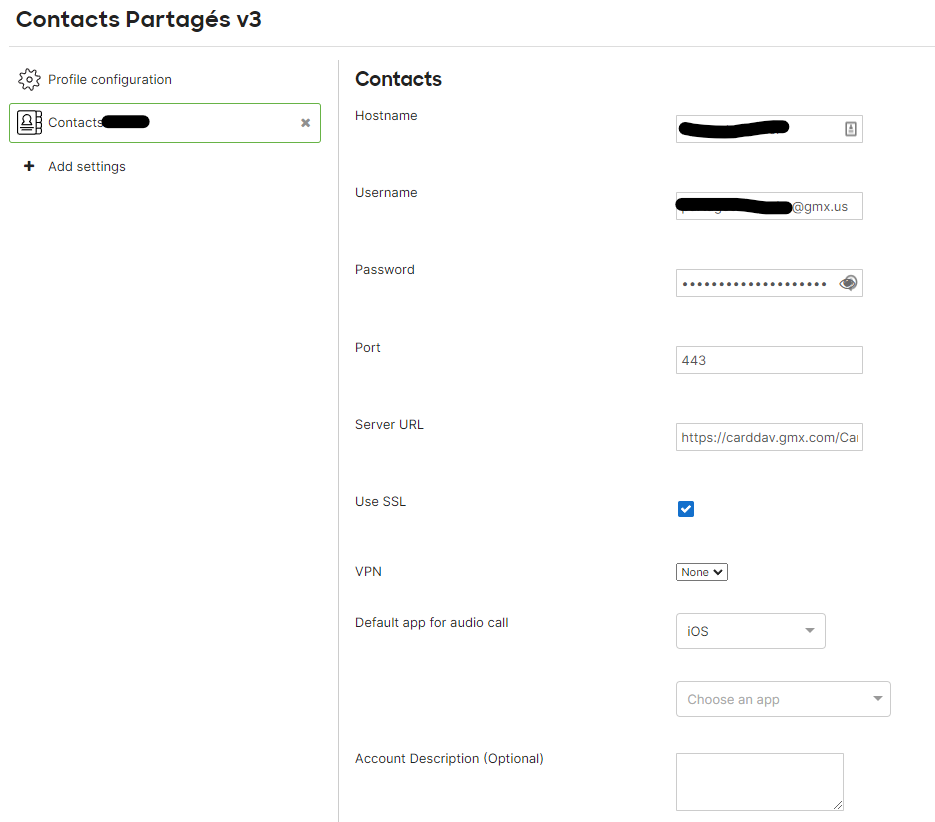The image size is (935, 822).
Task: Click the address book icon on Contacts entry
Action: click(28, 122)
